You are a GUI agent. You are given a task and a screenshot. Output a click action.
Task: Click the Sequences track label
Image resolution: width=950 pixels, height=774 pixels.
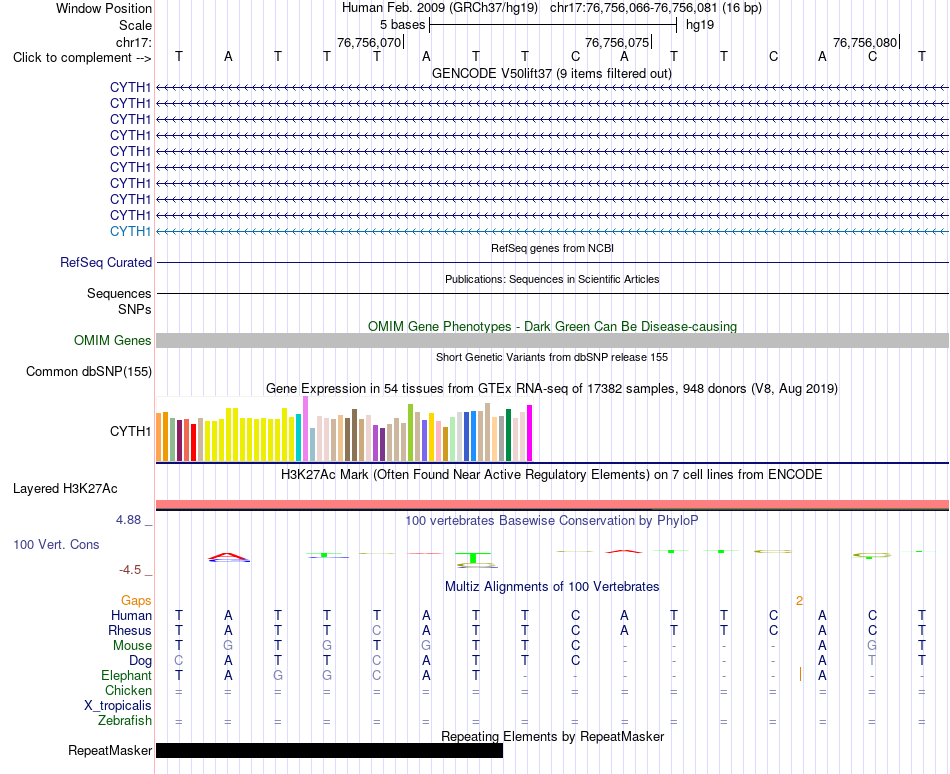pos(119,294)
